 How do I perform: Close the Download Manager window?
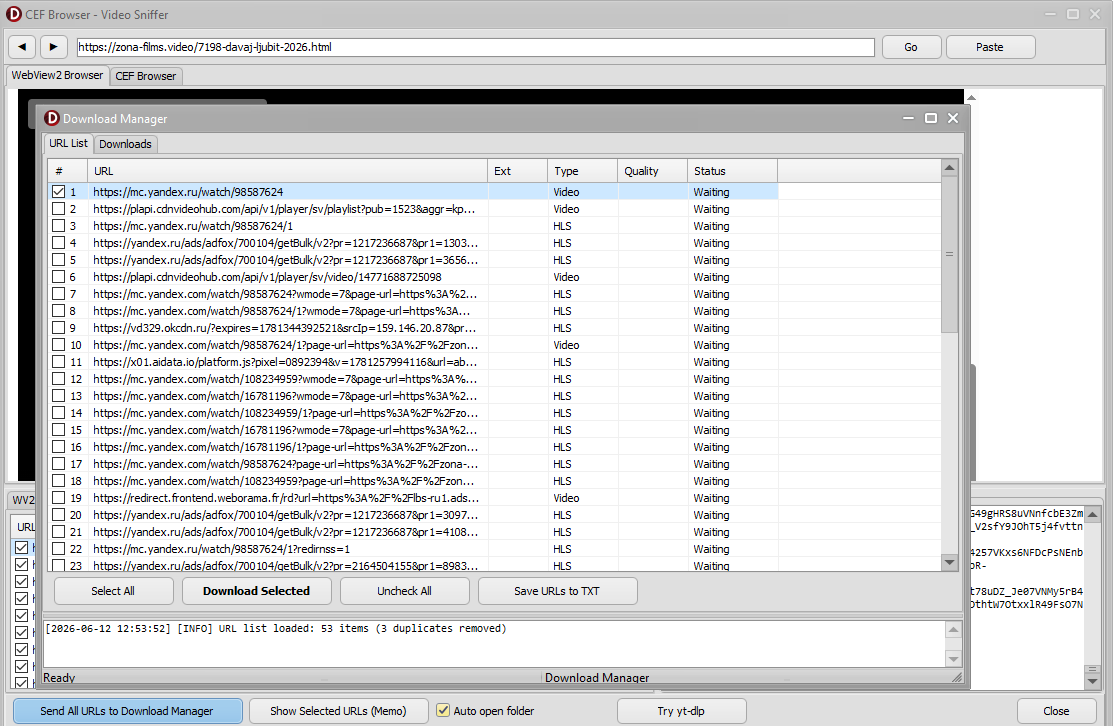[x=953, y=119]
